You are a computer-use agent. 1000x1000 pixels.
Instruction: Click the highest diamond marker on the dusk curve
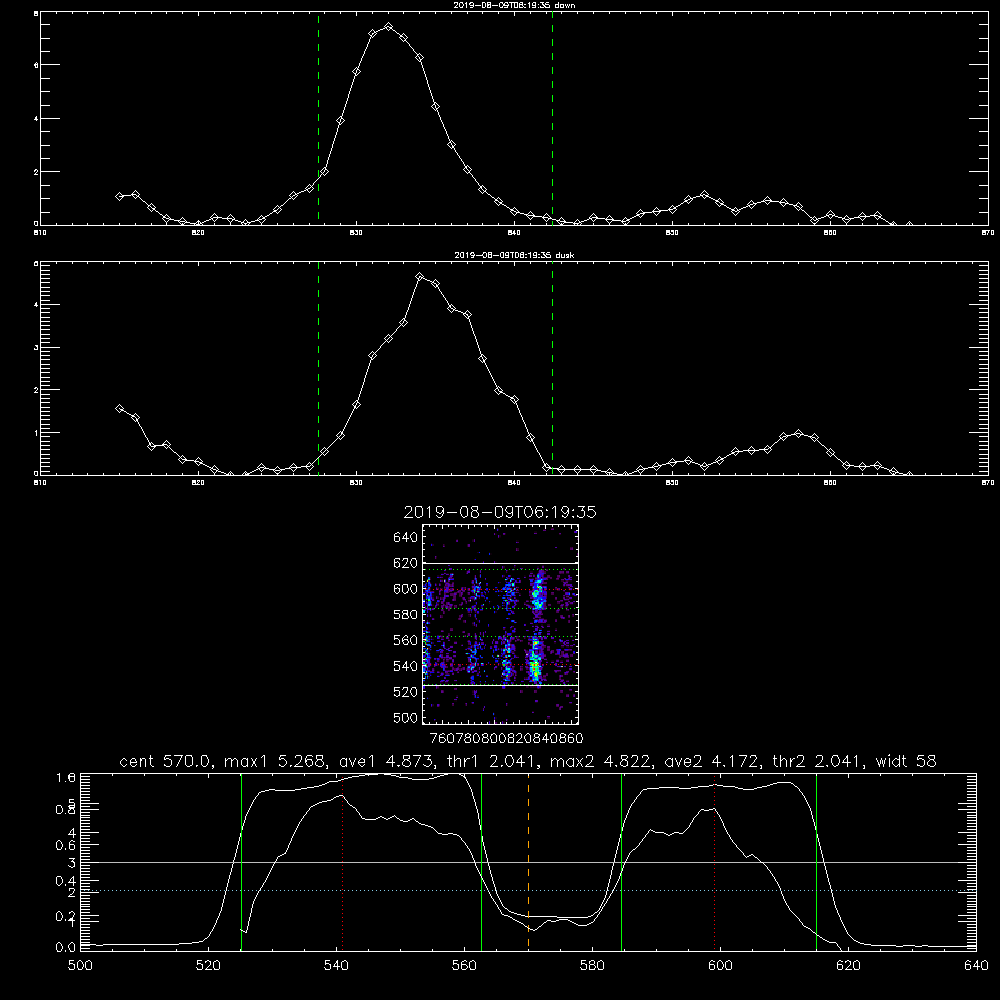pyautogui.click(x=420, y=277)
